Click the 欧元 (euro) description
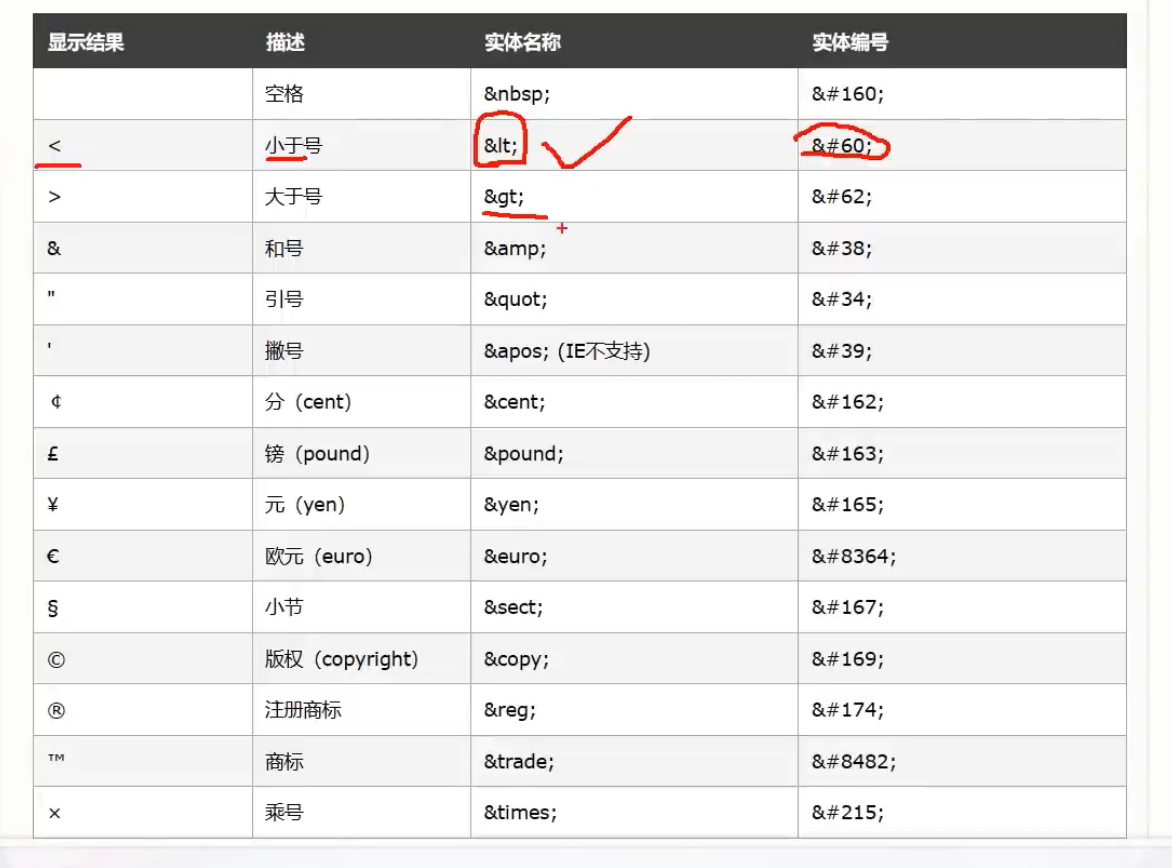The width and height of the screenshot is (1172, 868). (318, 556)
